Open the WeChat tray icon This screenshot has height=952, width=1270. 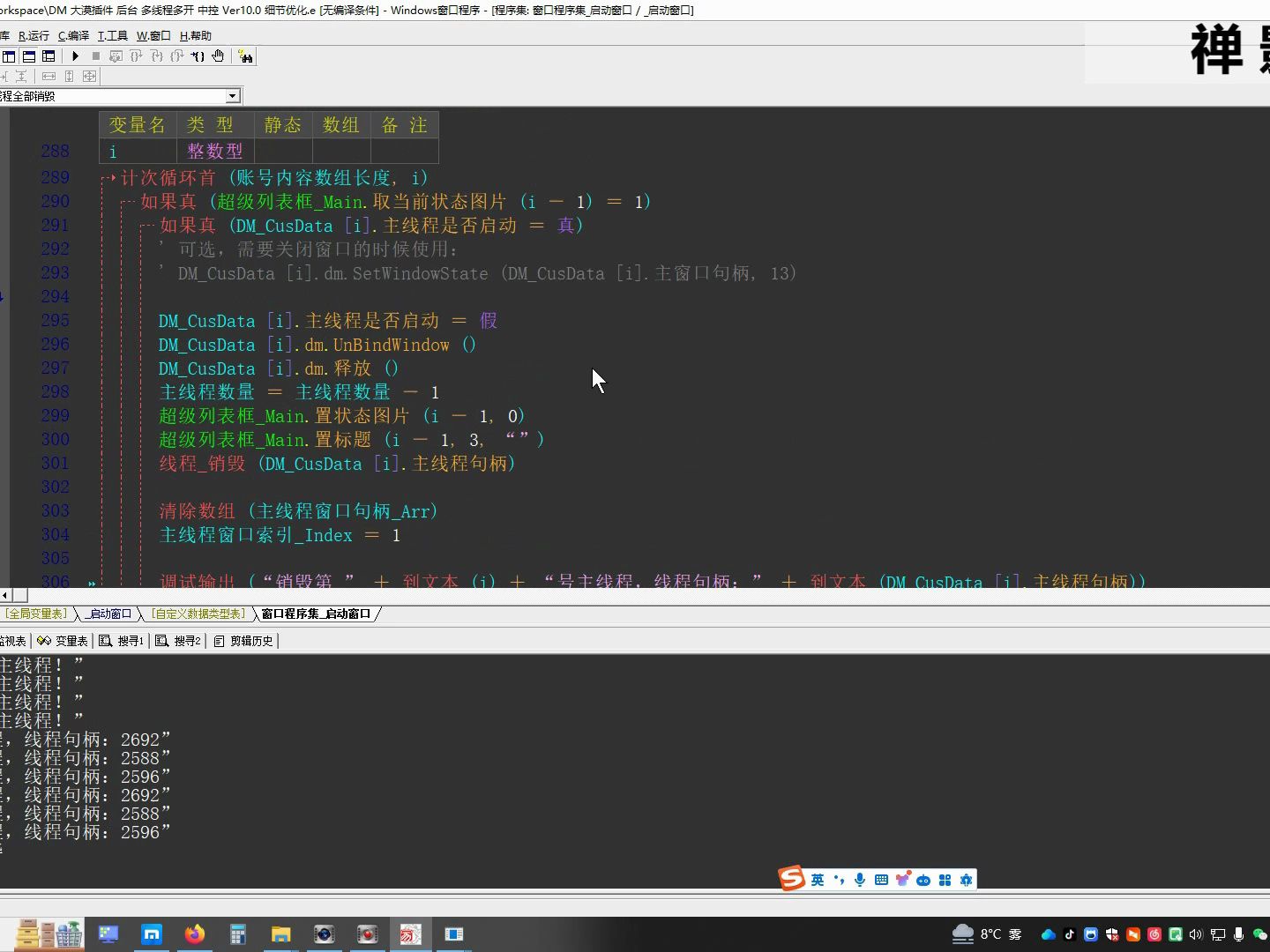(1260, 934)
